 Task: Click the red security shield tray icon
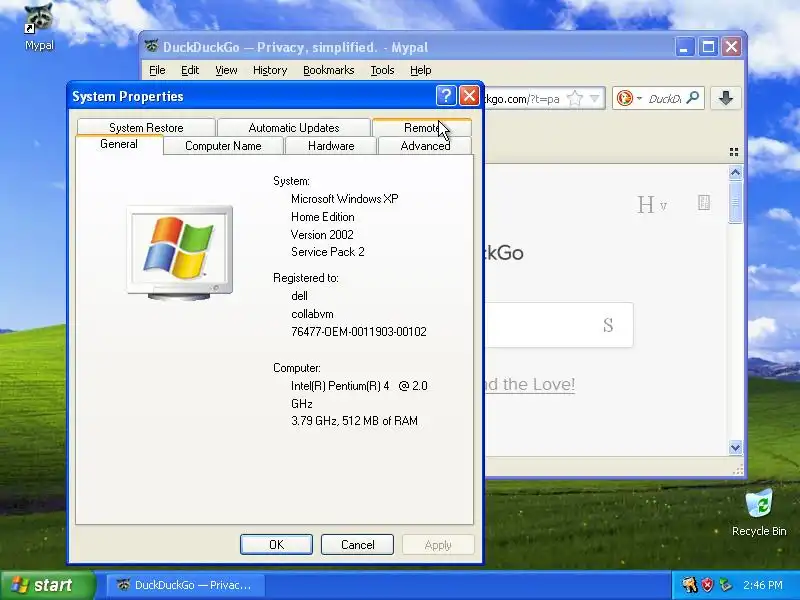point(707,585)
